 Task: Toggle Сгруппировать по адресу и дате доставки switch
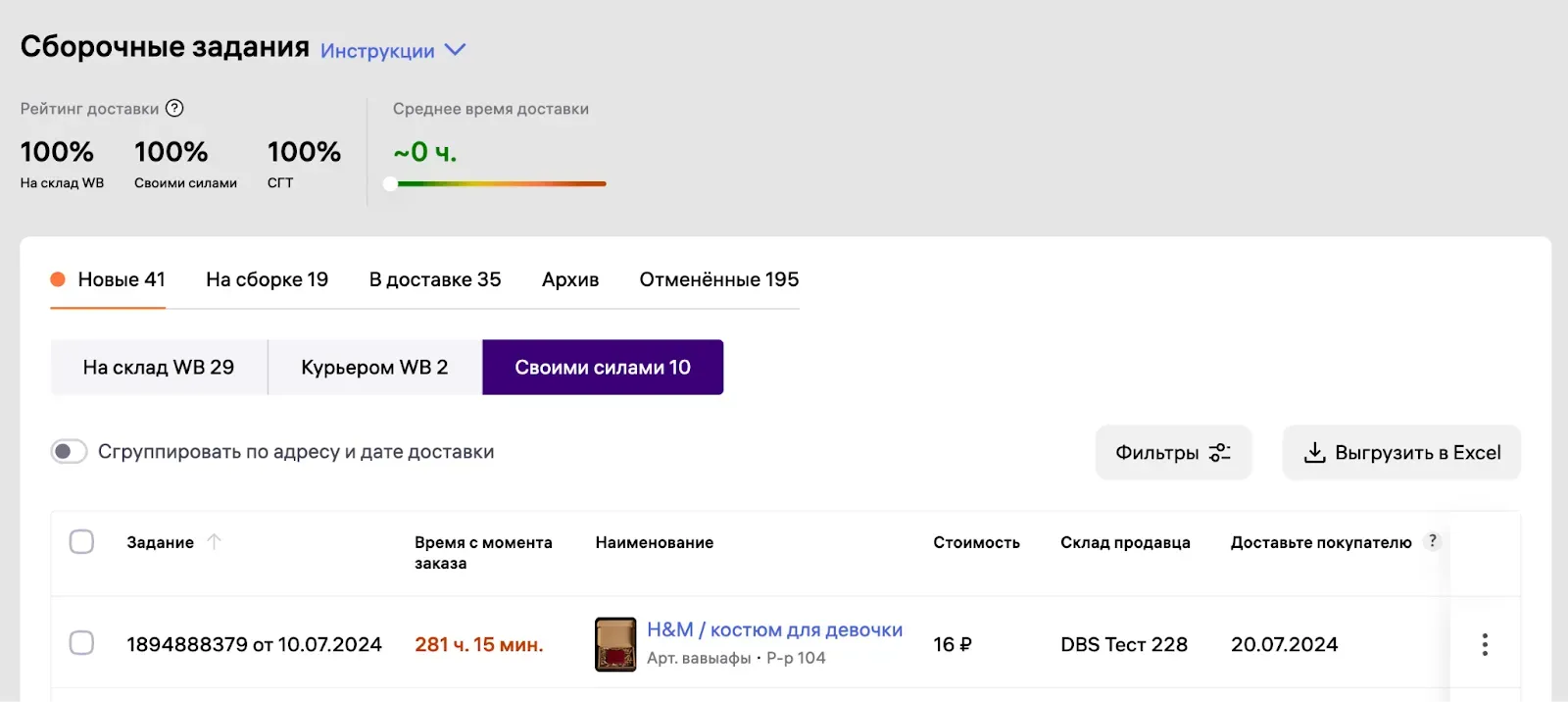[70, 451]
